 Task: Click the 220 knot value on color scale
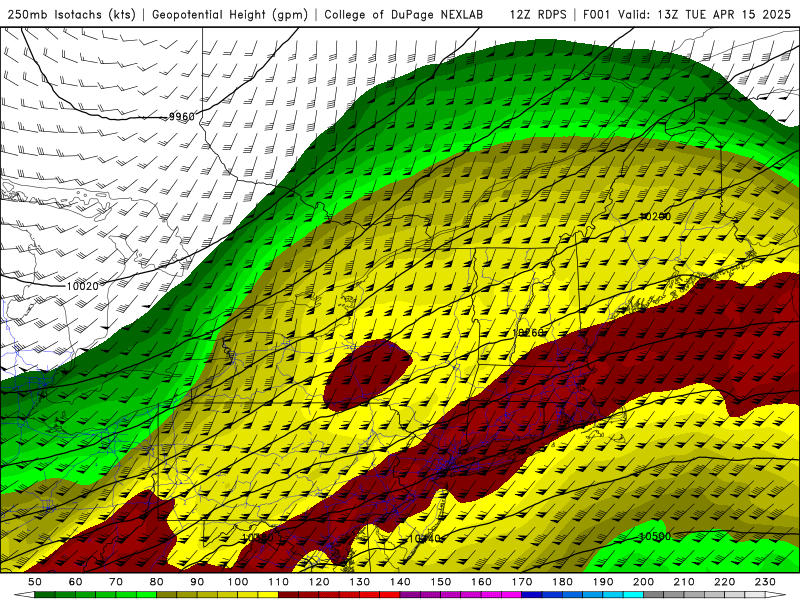coord(724,582)
